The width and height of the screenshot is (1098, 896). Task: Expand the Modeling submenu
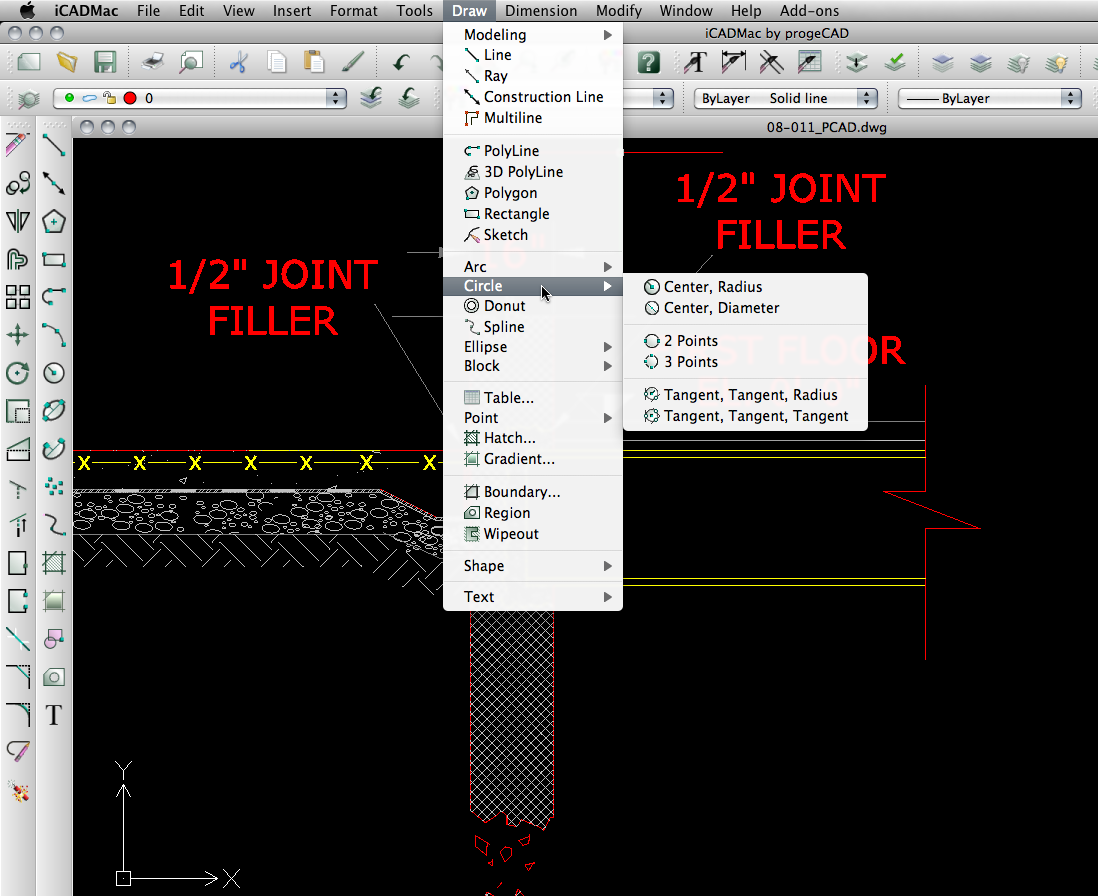point(533,34)
